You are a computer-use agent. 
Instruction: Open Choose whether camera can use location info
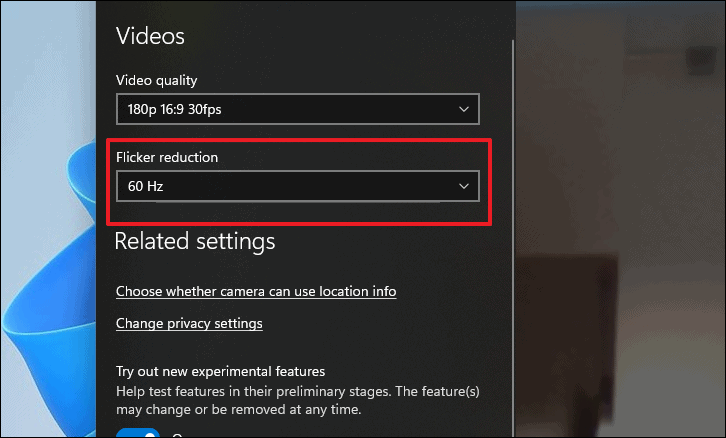click(x=256, y=291)
